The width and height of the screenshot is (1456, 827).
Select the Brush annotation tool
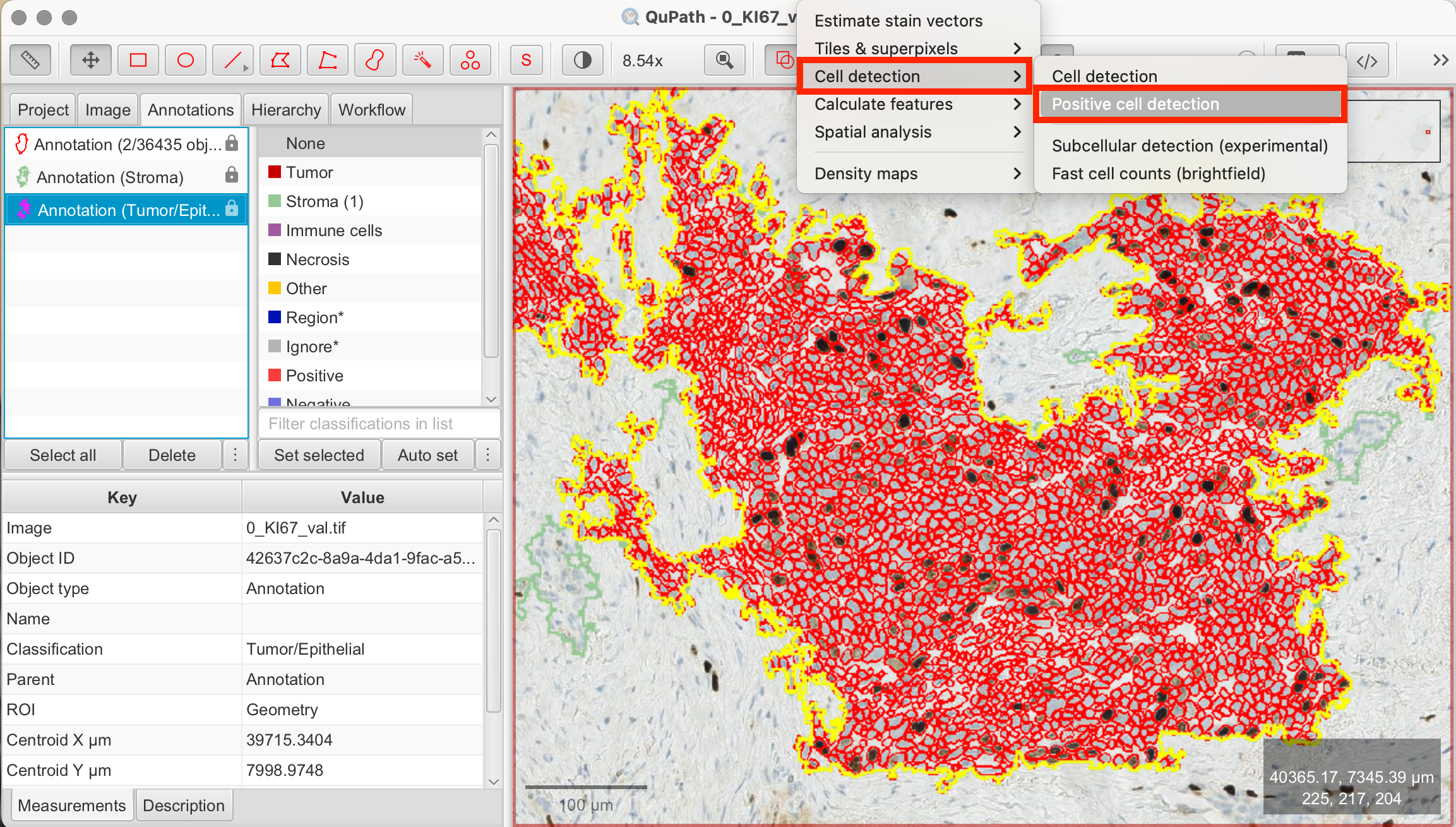click(375, 61)
